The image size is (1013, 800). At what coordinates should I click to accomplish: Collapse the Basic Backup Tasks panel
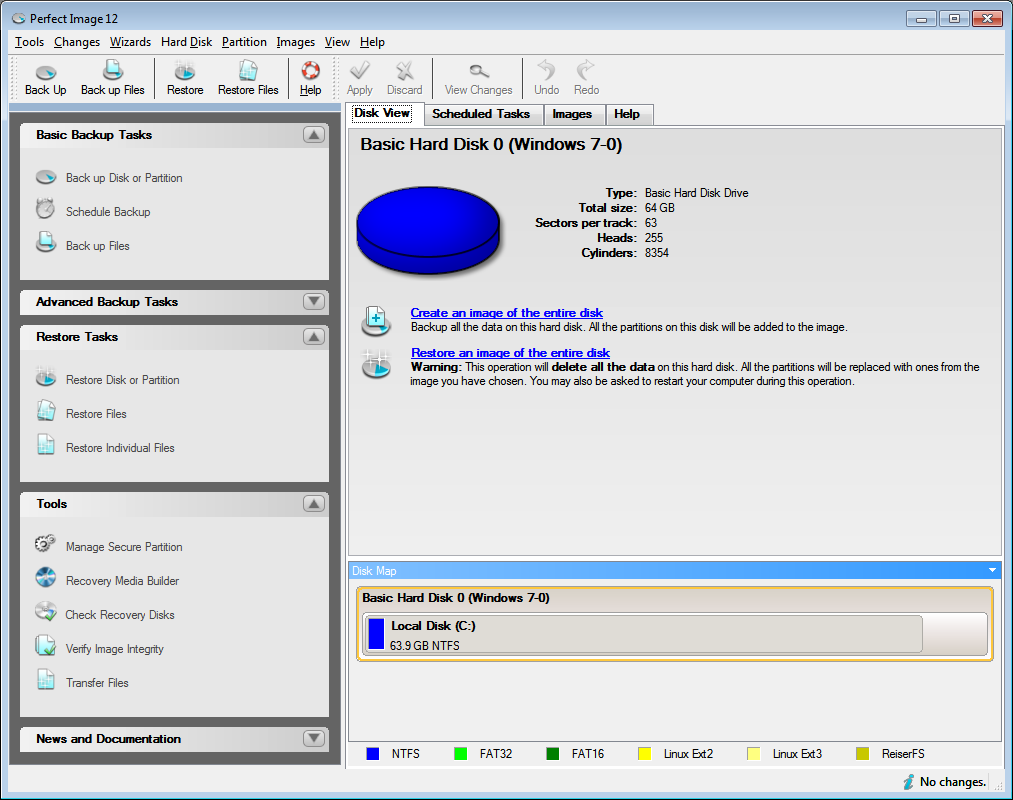click(313, 134)
